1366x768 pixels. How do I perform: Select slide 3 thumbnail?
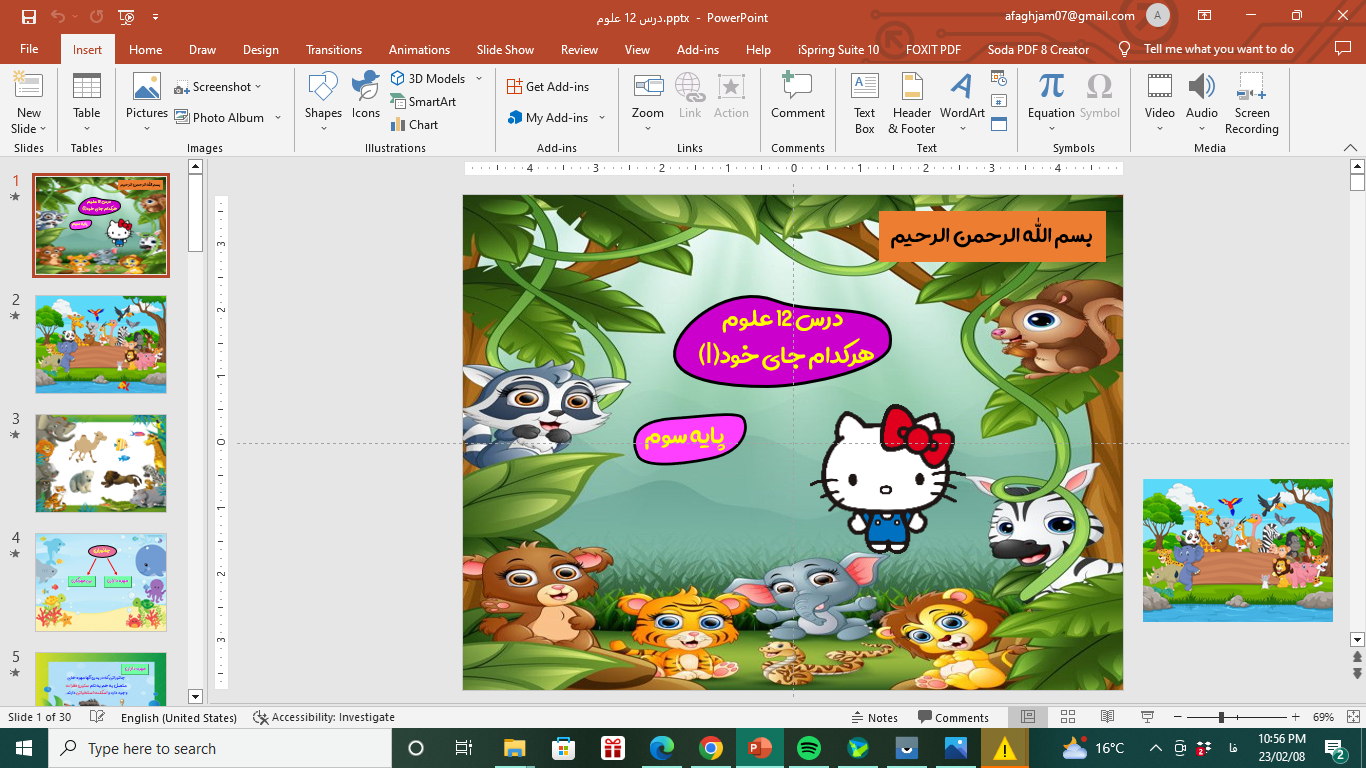[x=101, y=463]
